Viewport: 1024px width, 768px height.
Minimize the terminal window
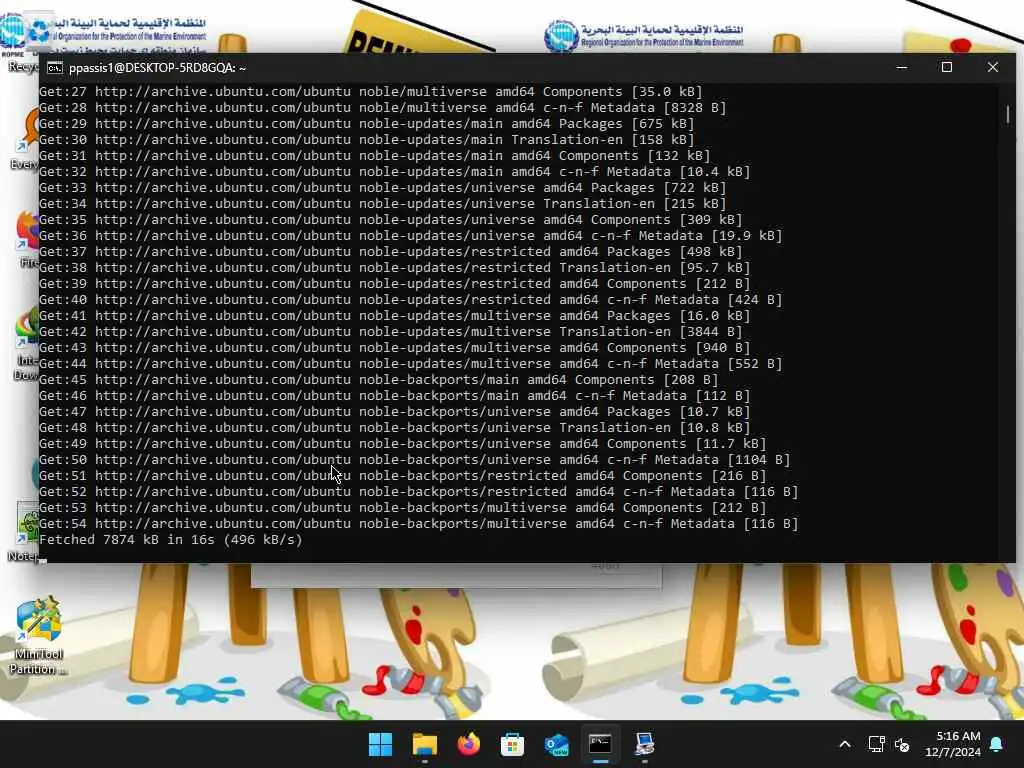pyautogui.click(x=902, y=67)
